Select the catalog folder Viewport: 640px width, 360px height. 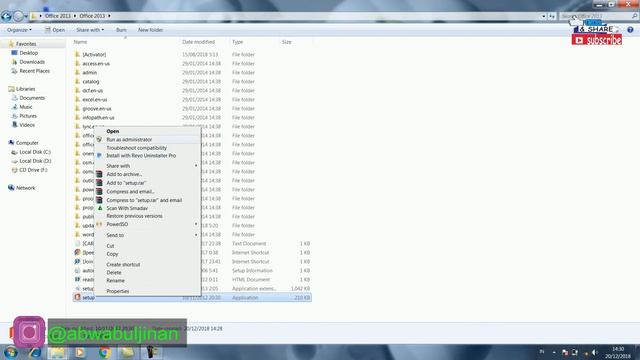[91, 81]
